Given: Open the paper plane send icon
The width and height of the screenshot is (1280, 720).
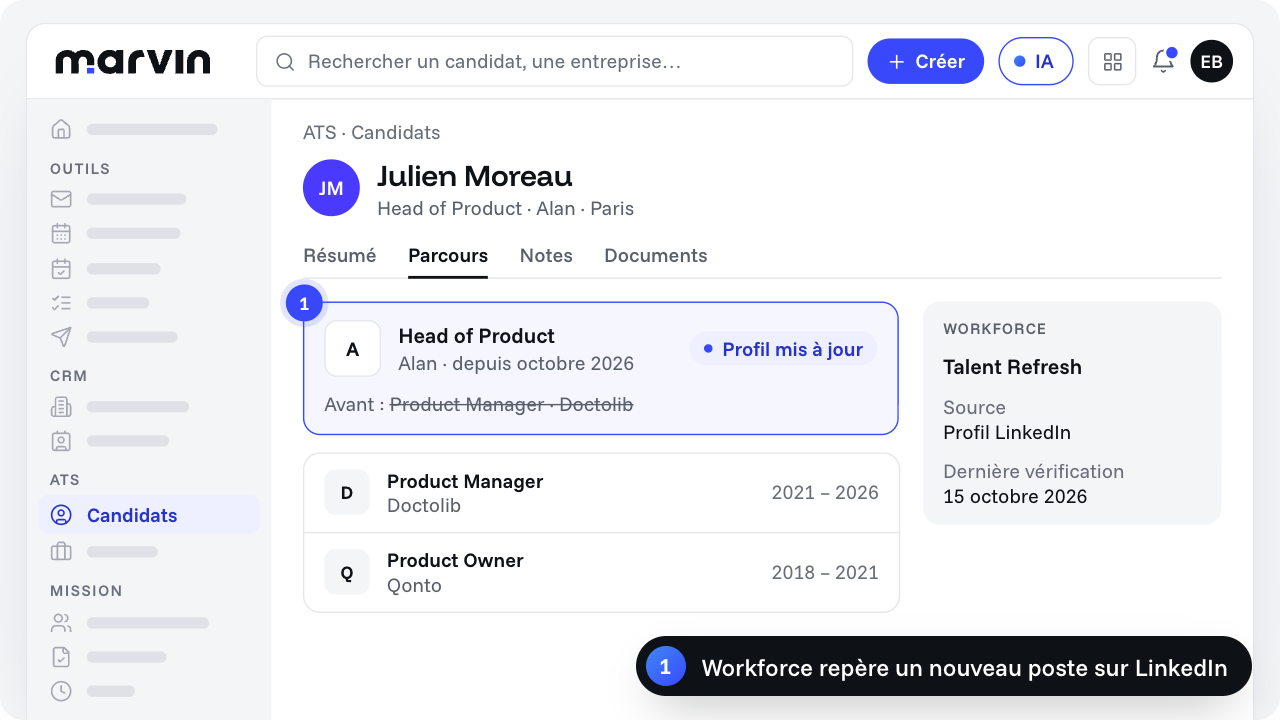Looking at the screenshot, I should pyautogui.click(x=61, y=337).
